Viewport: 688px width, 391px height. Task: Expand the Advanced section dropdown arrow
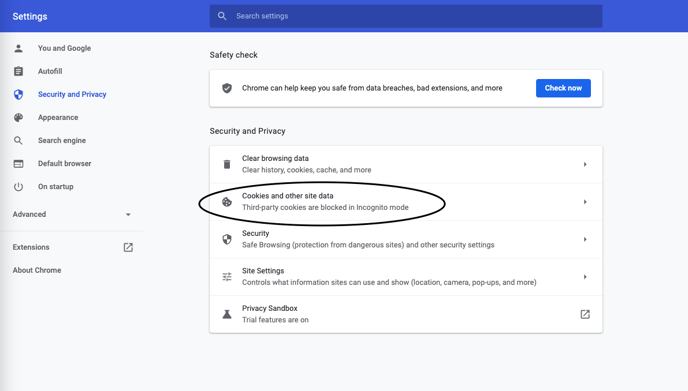(x=128, y=215)
